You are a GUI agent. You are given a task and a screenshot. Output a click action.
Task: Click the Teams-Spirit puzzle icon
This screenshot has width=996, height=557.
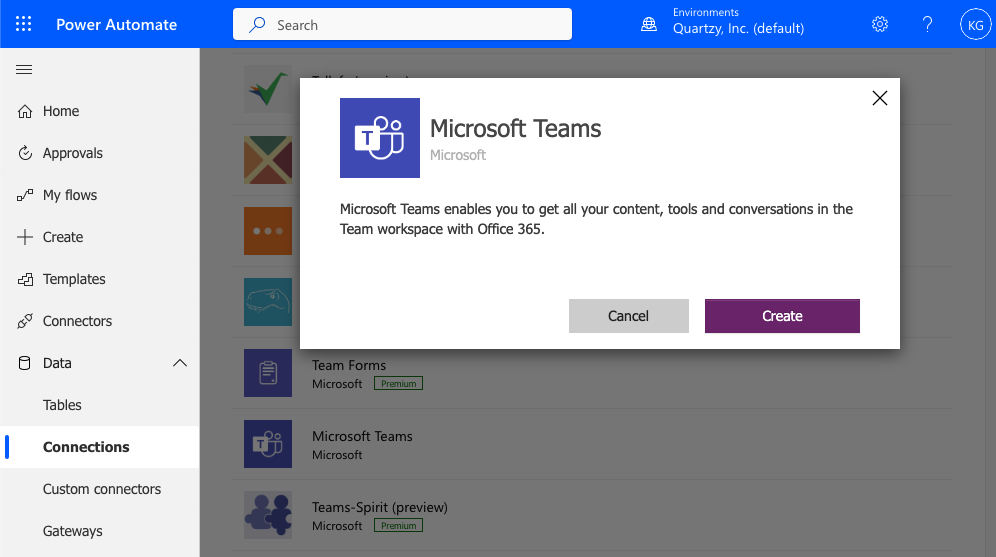268,515
